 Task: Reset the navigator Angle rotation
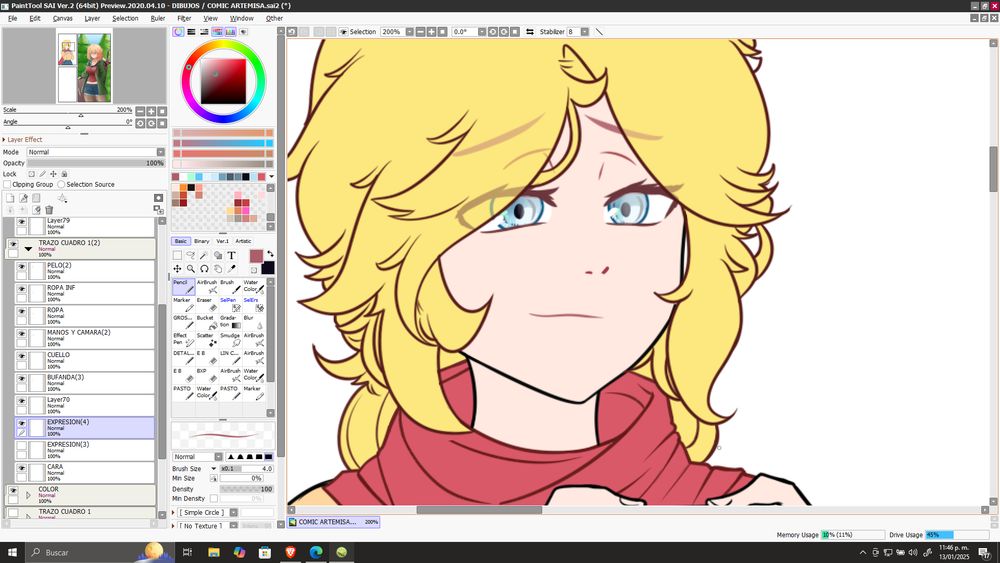(x=162, y=123)
